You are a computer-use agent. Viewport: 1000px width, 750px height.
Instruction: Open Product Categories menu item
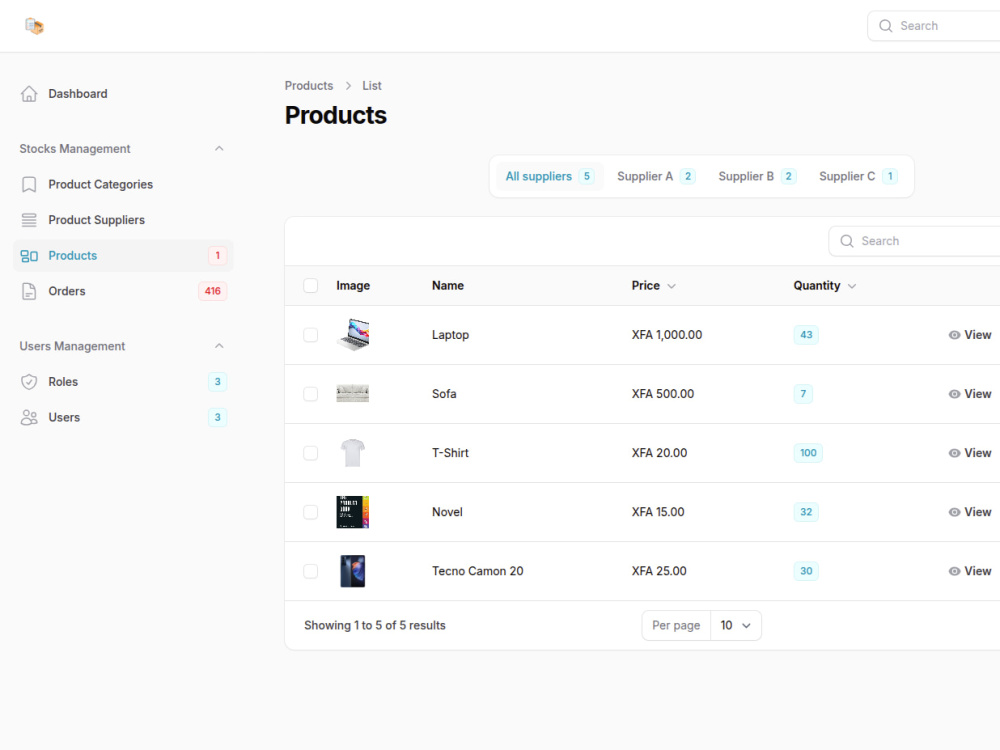coord(123,184)
